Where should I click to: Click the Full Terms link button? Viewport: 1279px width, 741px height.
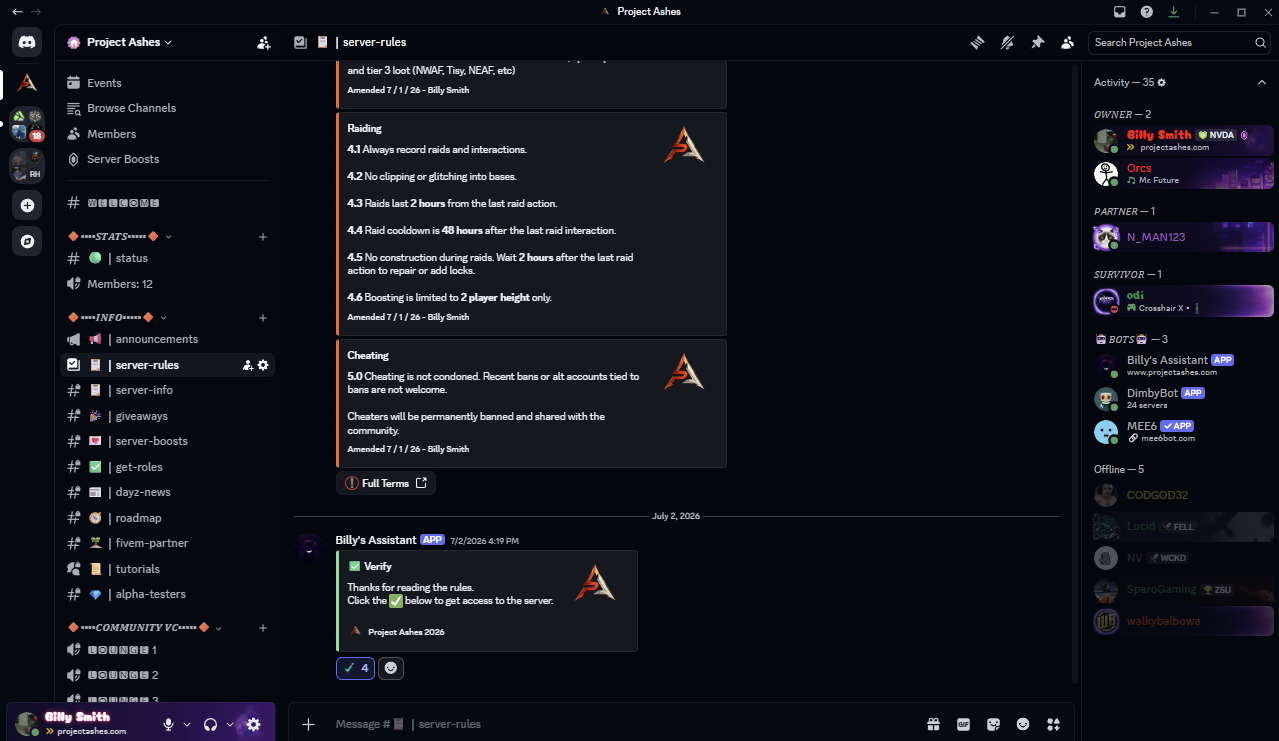tap(386, 483)
